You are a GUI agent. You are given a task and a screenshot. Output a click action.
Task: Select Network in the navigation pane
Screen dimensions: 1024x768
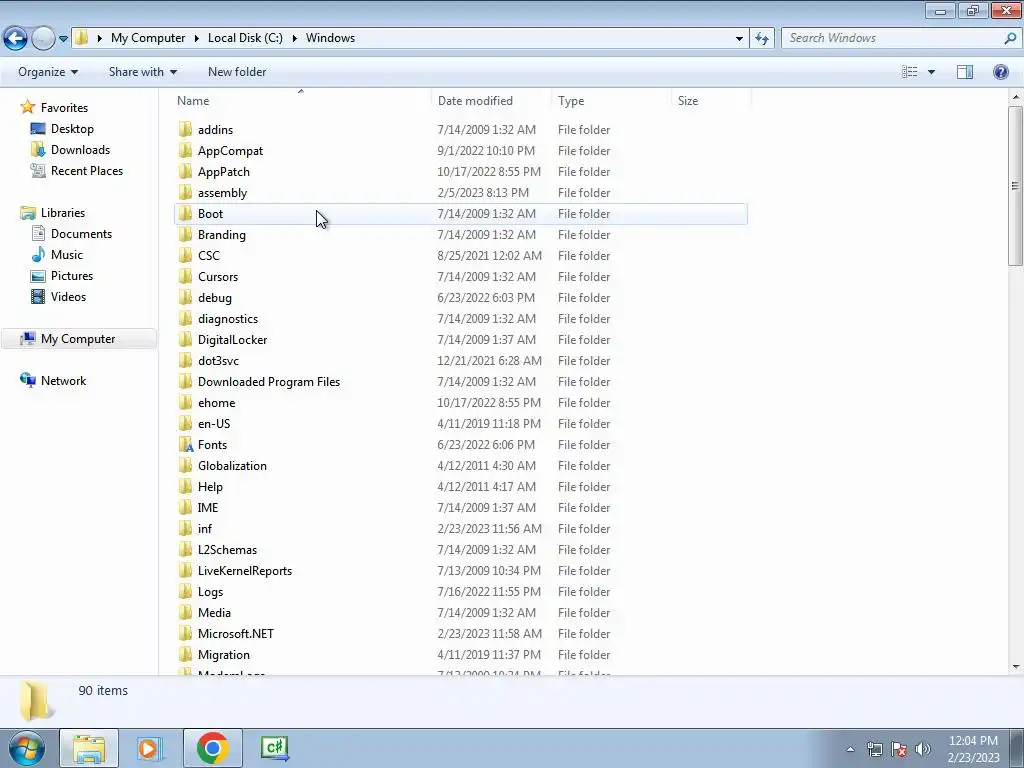(63, 381)
